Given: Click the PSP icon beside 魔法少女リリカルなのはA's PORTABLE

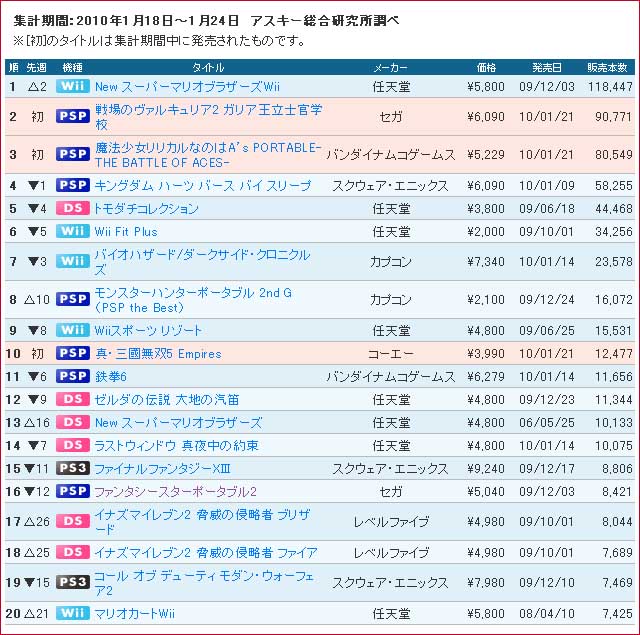Looking at the screenshot, I should pos(73,154).
